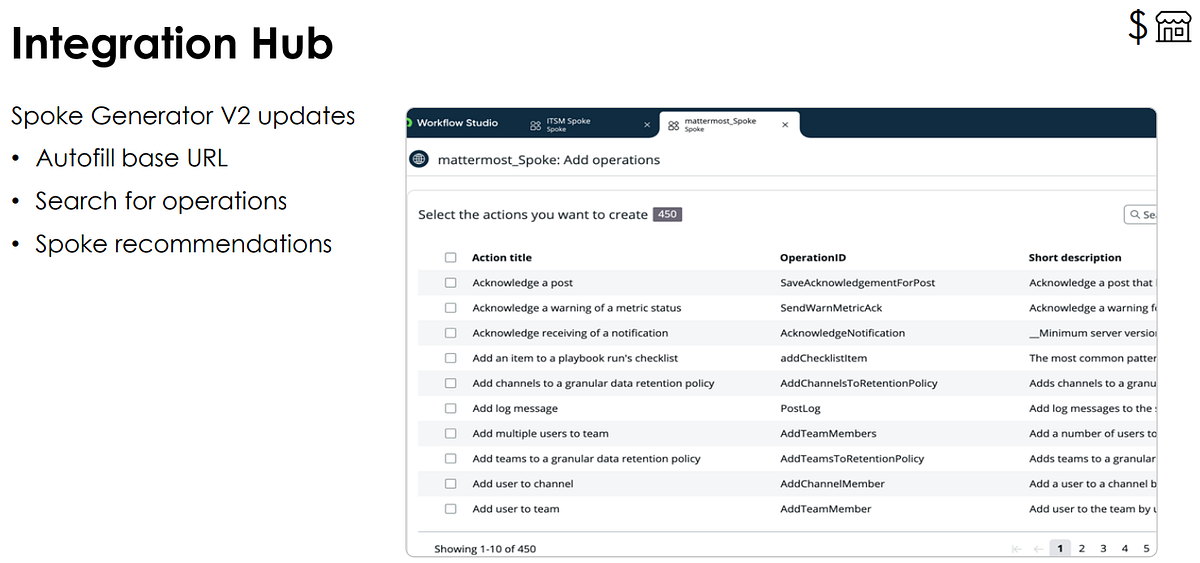Click the Add log message action title
The height and width of the screenshot is (563, 1200).
click(515, 408)
